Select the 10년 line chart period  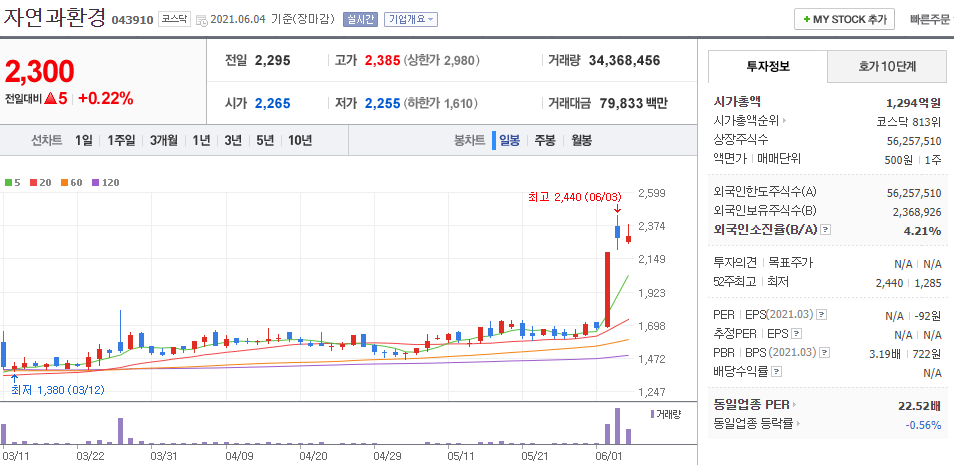pos(300,141)
